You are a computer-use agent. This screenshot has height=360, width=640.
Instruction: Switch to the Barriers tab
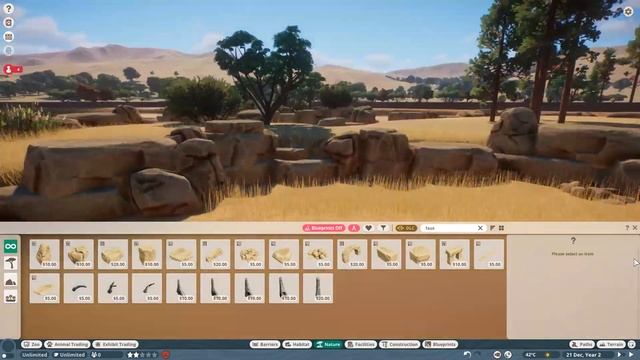coord(265,344)
